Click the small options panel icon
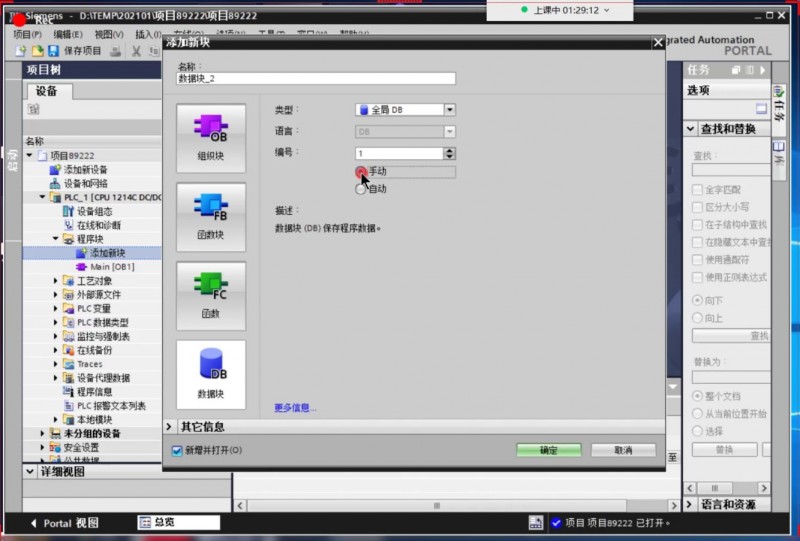 tap(761, 108)
